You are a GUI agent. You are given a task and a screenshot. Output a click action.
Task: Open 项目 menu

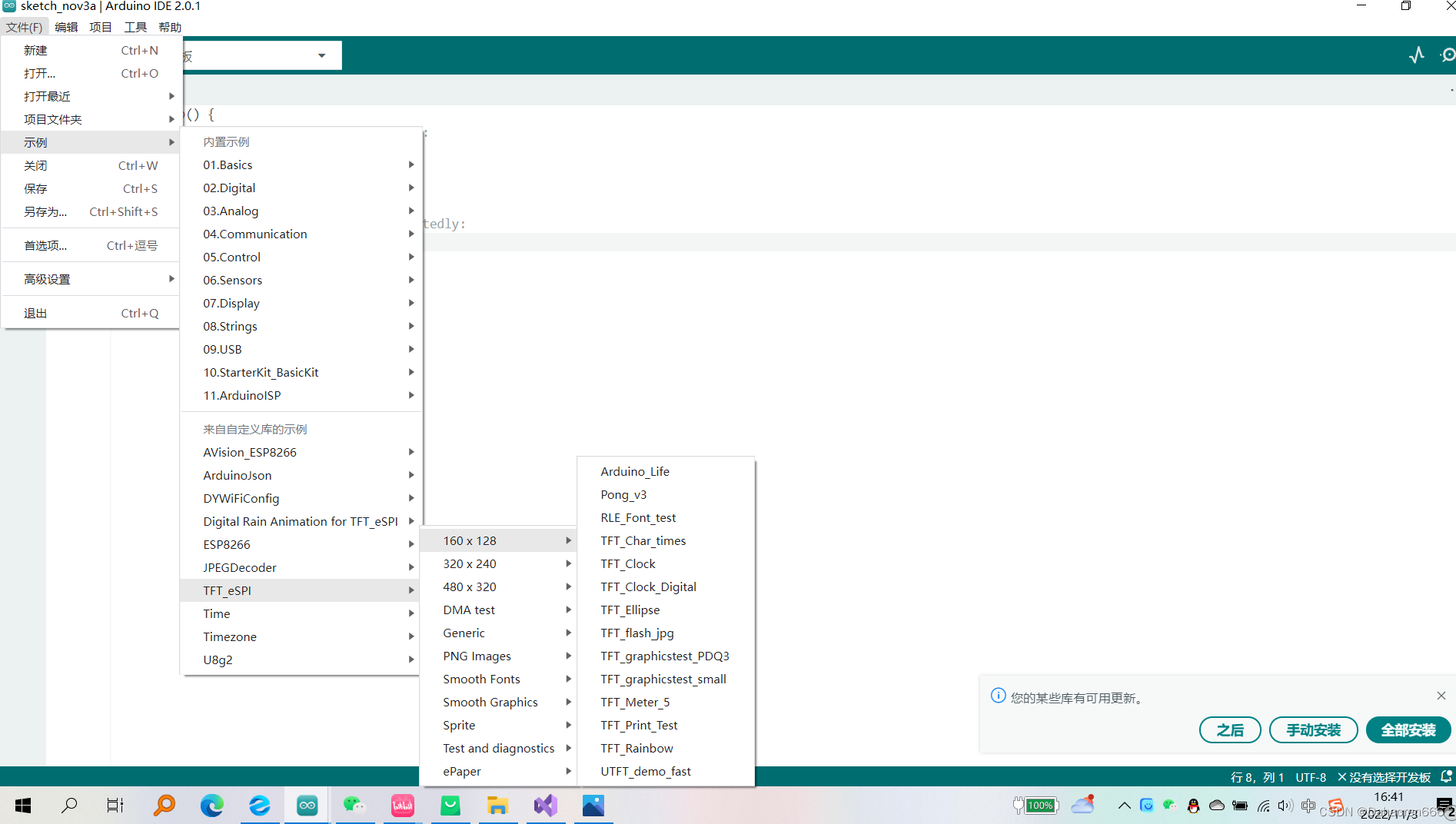(101, 27)
